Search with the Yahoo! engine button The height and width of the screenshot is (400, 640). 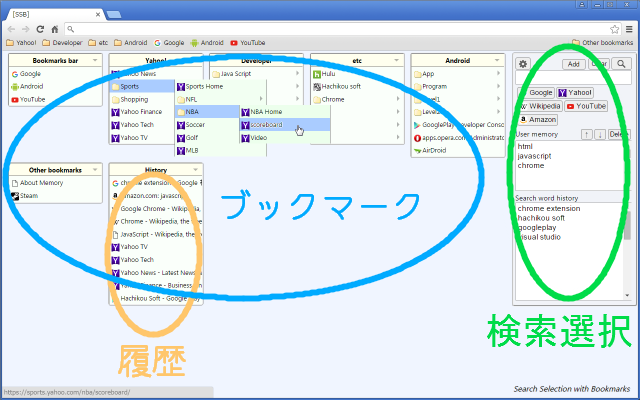click(x=575, y=93)
